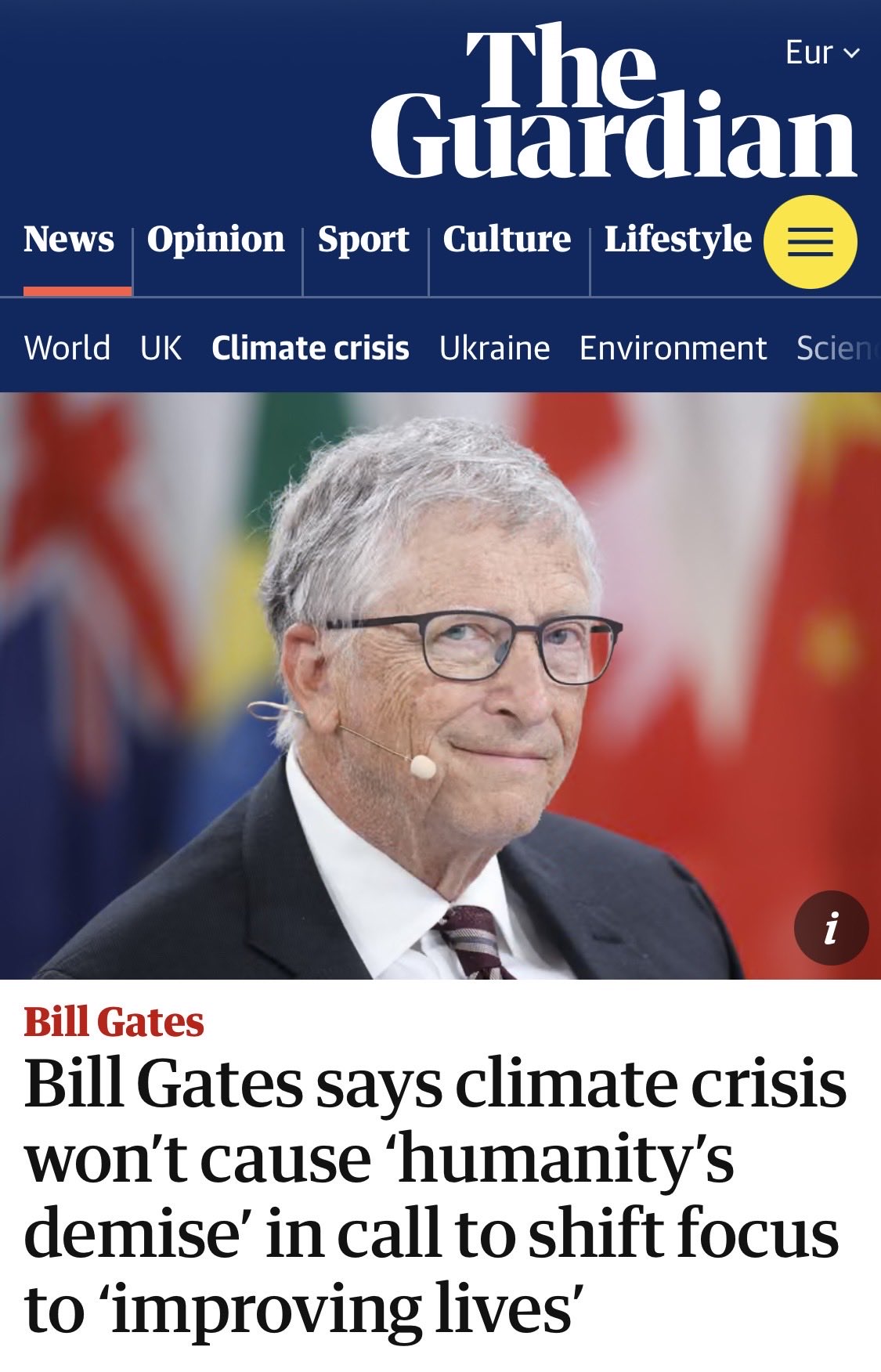
Task: Select the partially visible Science link
Action: tap(838, 348)
